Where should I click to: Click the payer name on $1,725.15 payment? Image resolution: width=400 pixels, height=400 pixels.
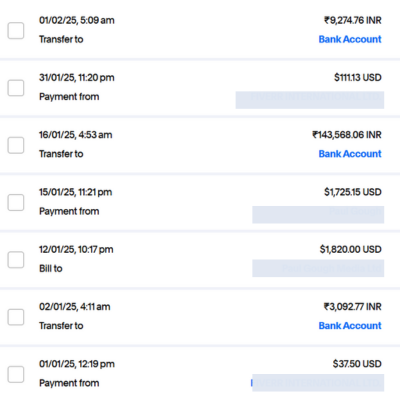click(318, 215)
